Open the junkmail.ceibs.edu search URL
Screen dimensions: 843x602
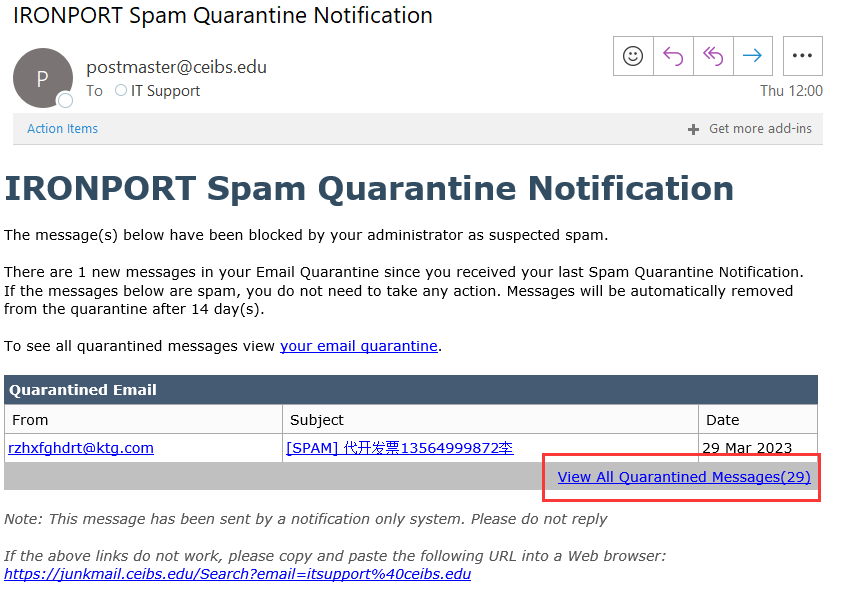click(238, 574)
